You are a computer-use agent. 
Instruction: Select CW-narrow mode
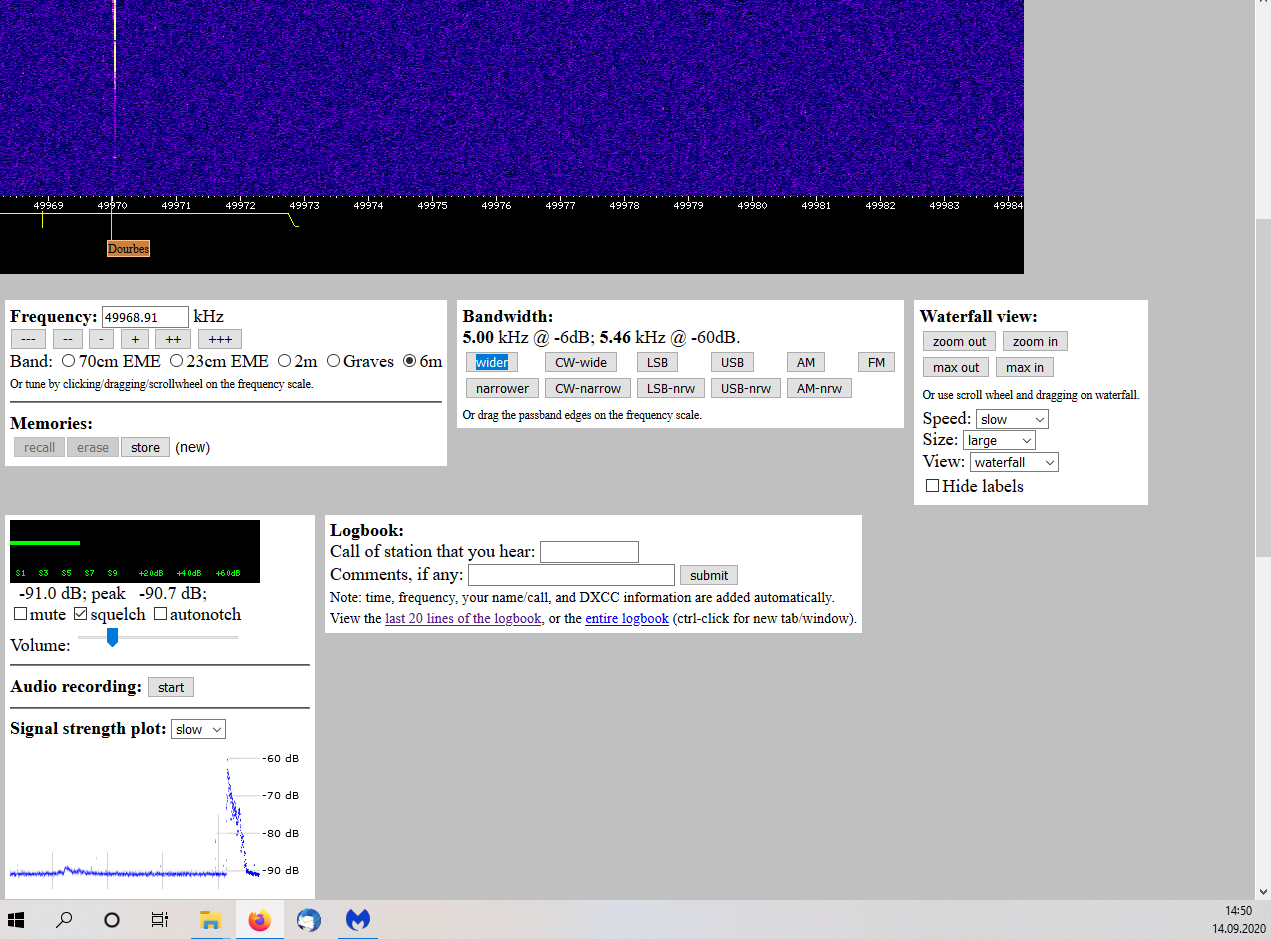pos(588,388)
